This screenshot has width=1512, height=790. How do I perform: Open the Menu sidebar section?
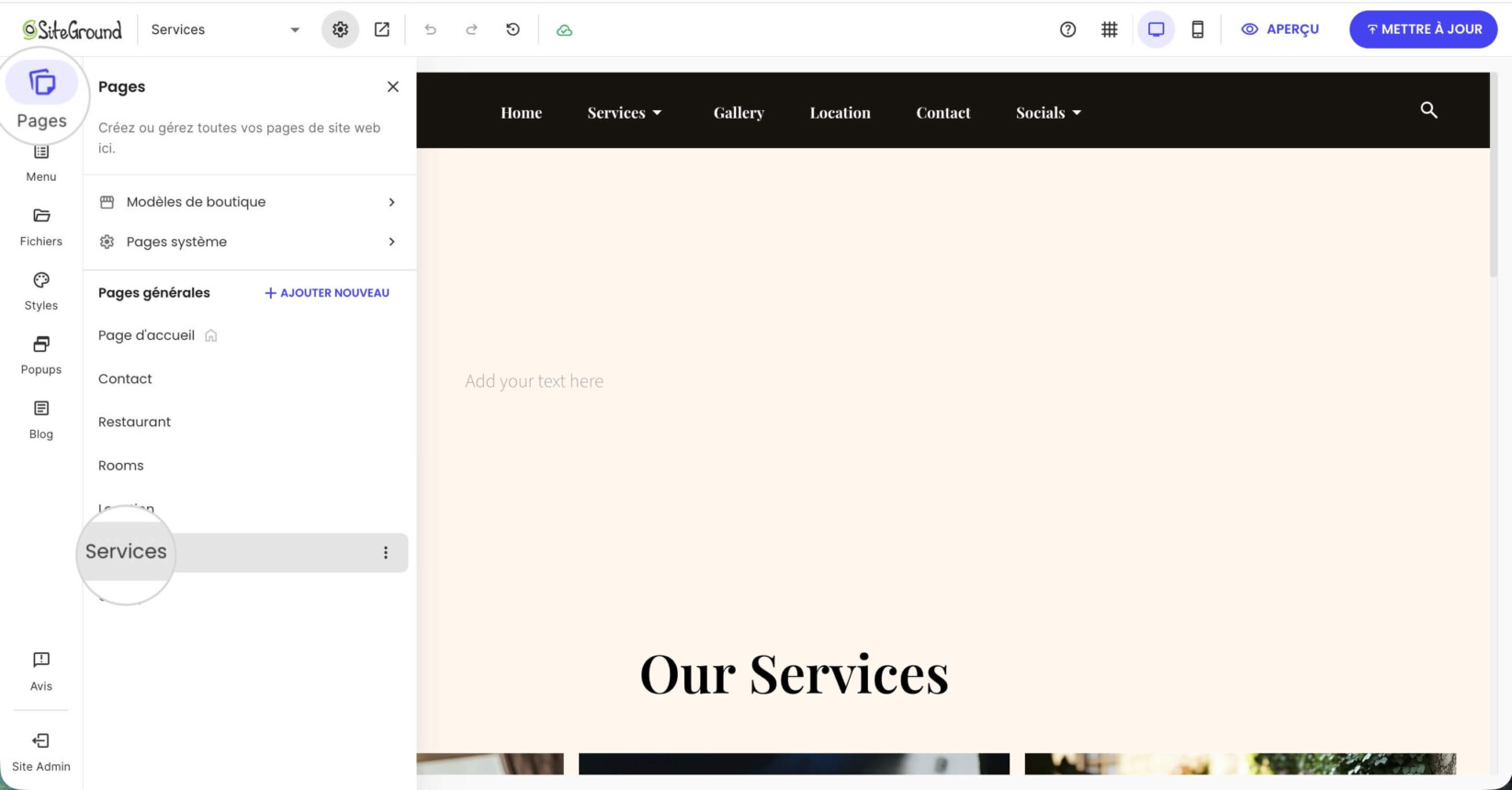41,164
